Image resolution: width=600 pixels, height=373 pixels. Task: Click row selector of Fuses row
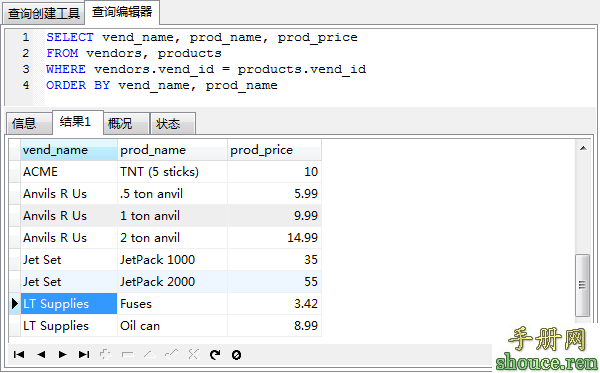tap(15, 304)
